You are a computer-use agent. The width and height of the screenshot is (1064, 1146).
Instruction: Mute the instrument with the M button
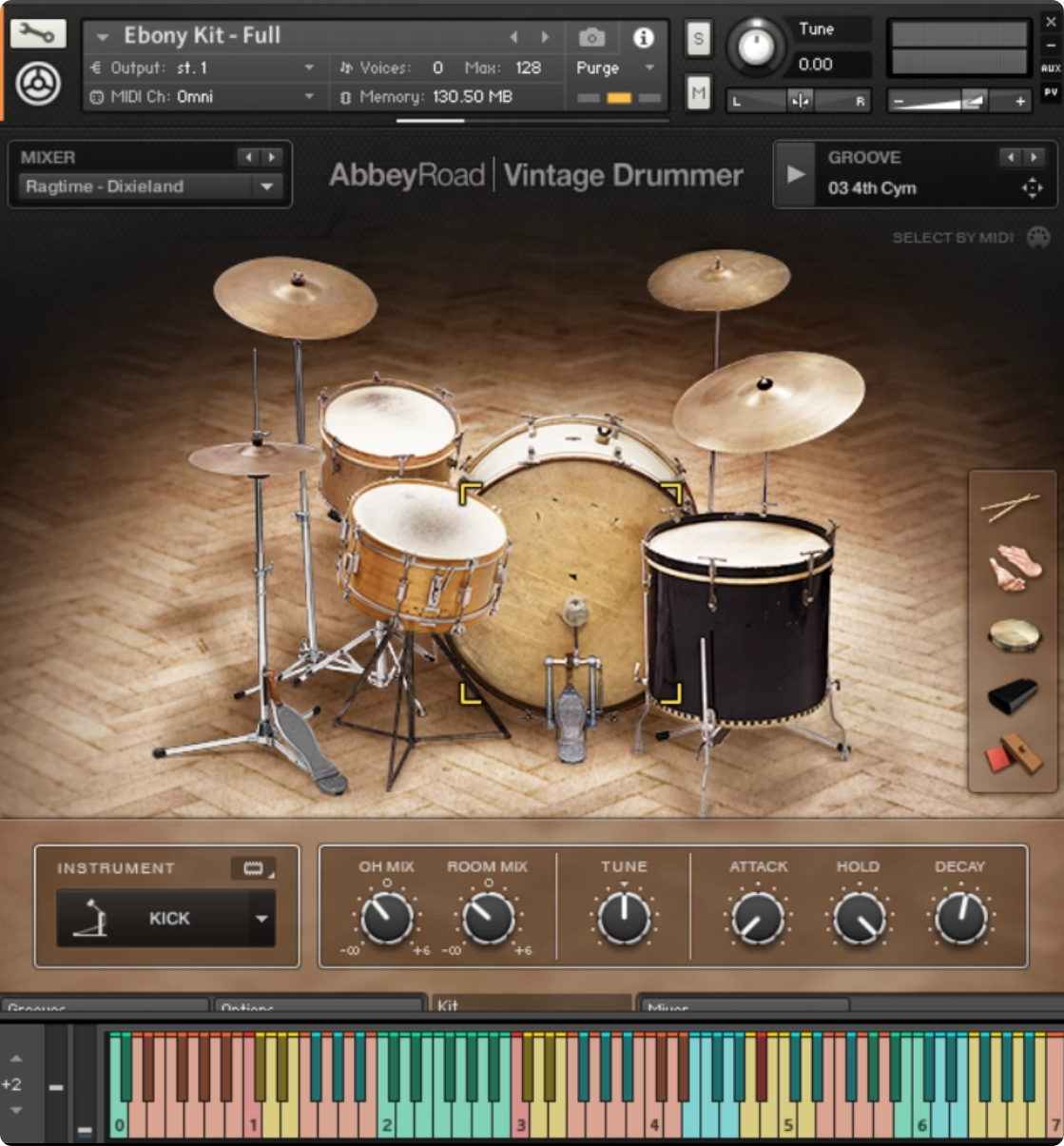tap(699, 92)
